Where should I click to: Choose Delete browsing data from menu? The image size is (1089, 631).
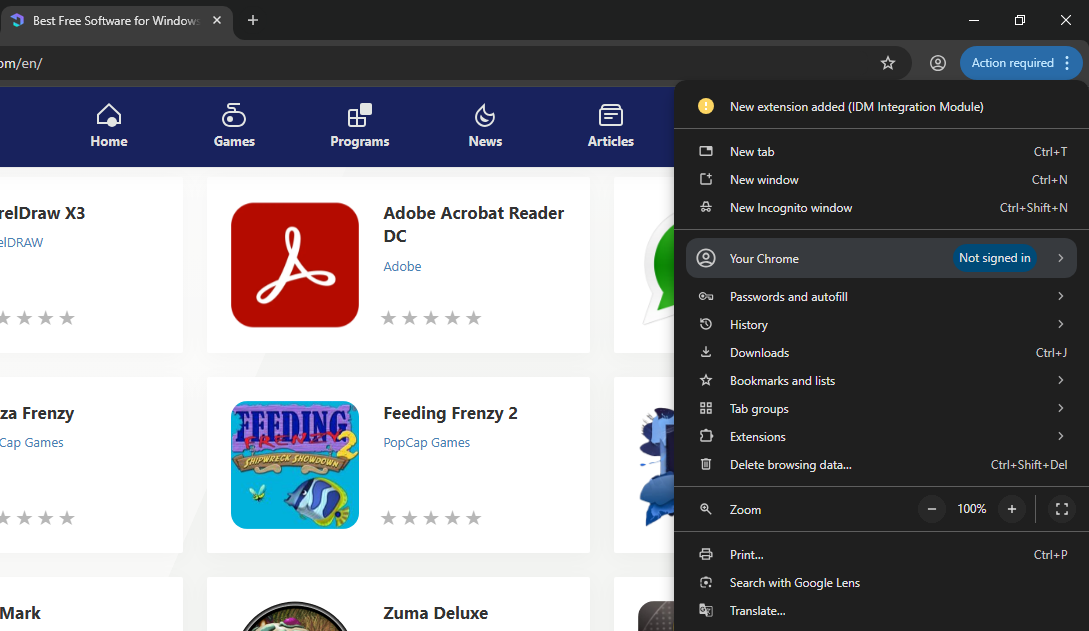click(790, 465)
